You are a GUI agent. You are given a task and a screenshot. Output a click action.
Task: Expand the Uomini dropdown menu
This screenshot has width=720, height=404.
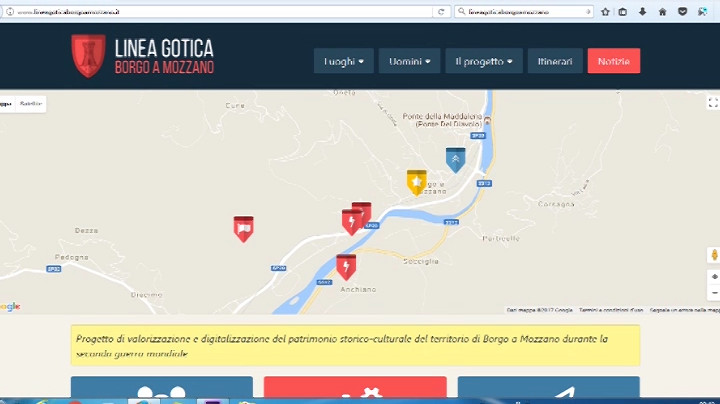tap(411, 61)
